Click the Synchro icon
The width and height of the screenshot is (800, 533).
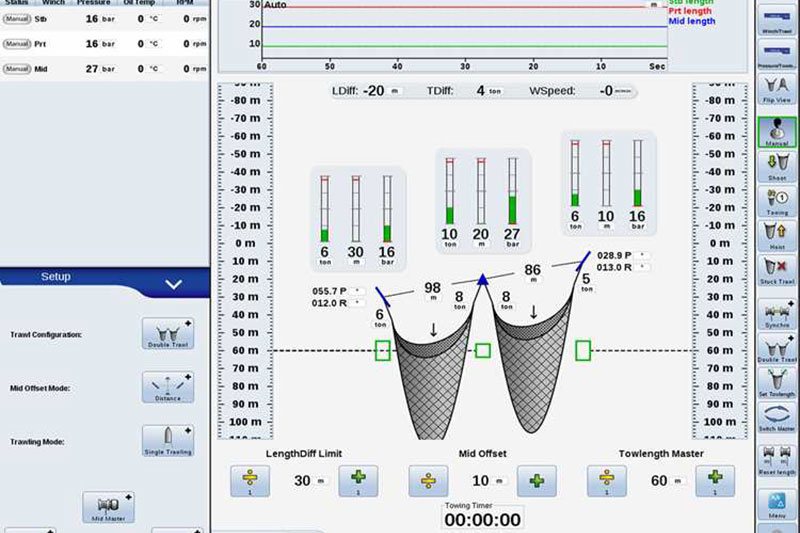click(x=777, y=313)
